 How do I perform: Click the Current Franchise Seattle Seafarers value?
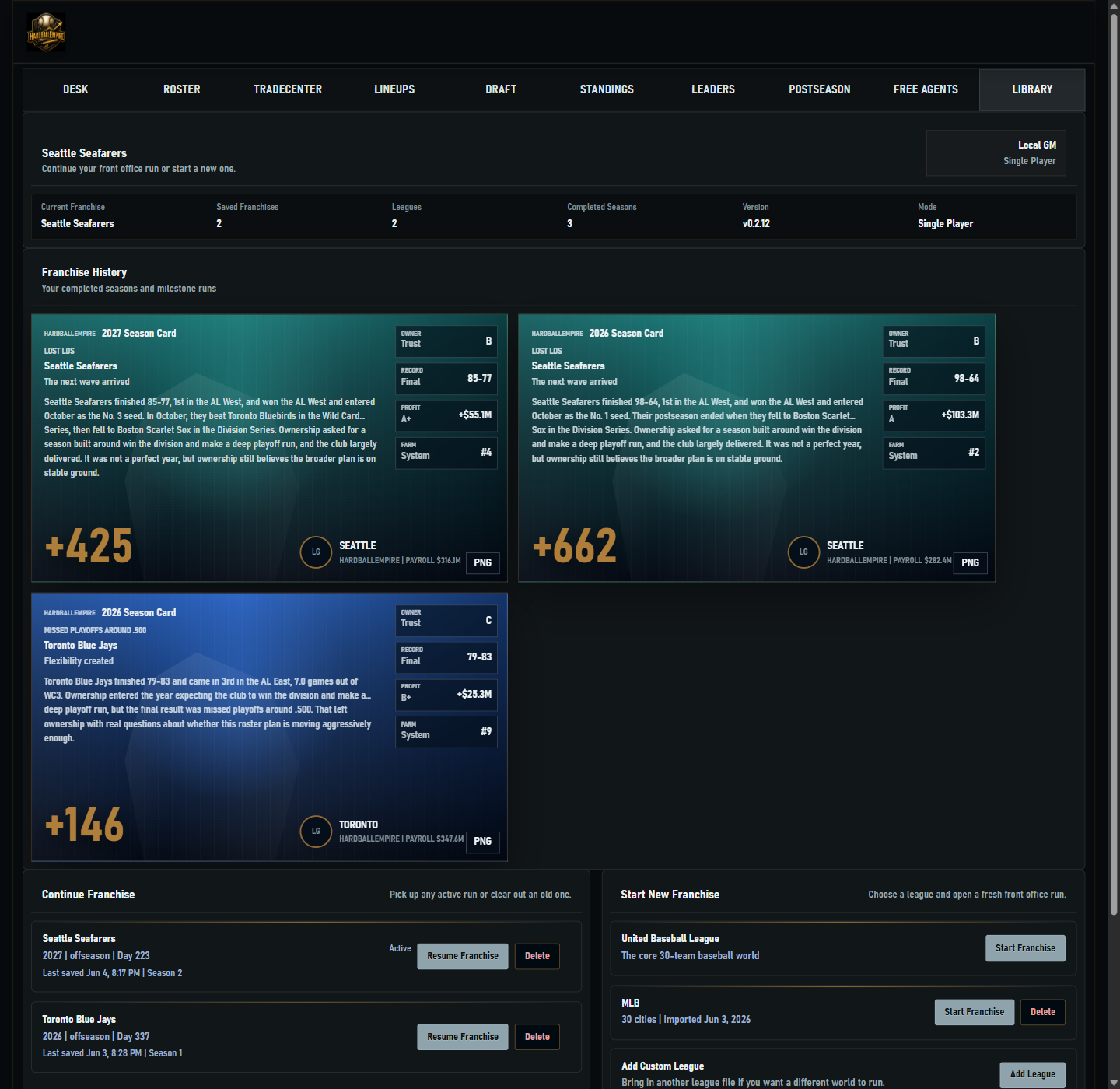pos(78,223)
